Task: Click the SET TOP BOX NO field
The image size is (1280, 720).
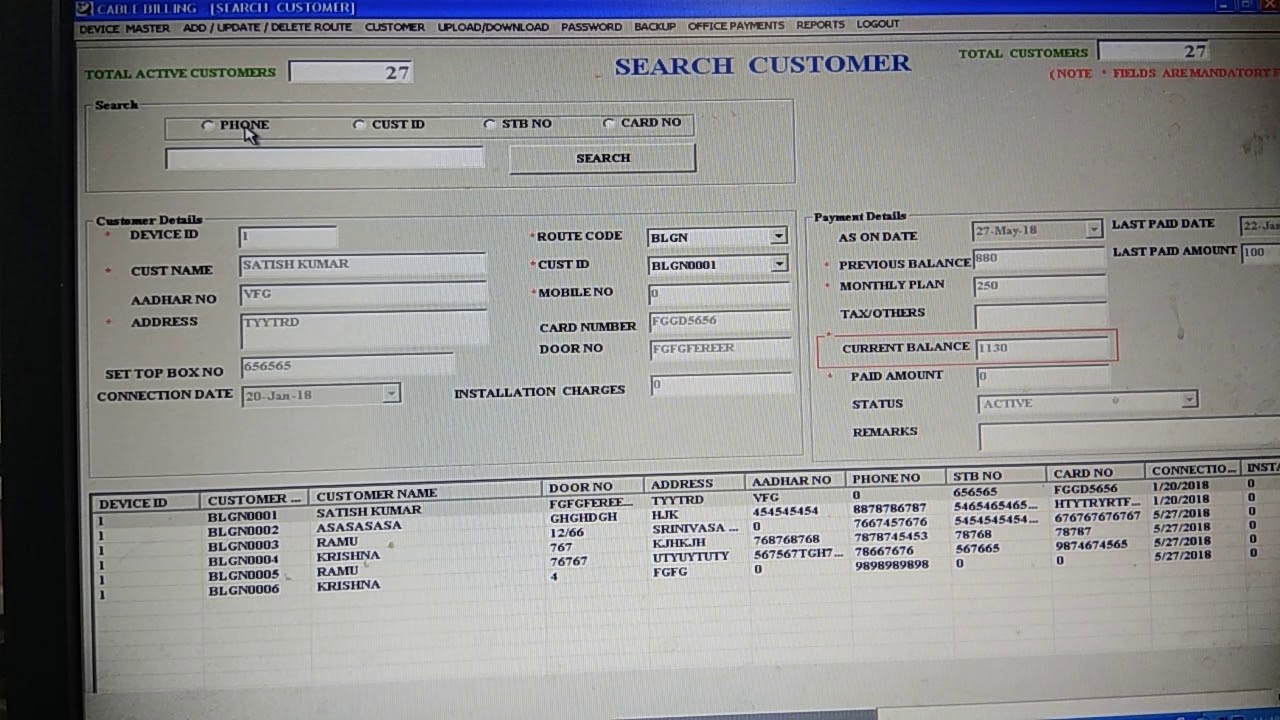Action: click(x=347, y=367)
